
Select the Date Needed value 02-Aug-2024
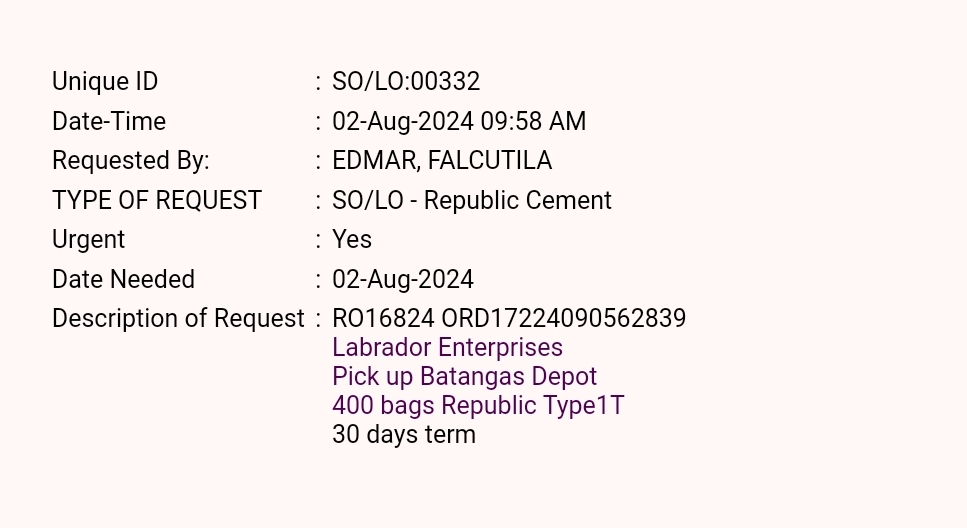click(403, 279)
